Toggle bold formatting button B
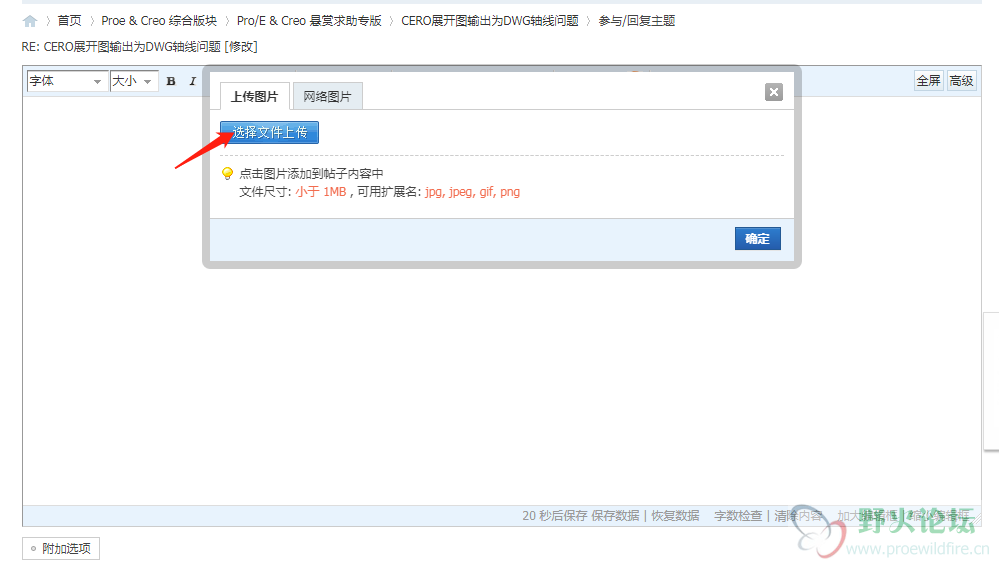Image resolution: width=999 pixels, height=567 pixels. coord(171,81)
